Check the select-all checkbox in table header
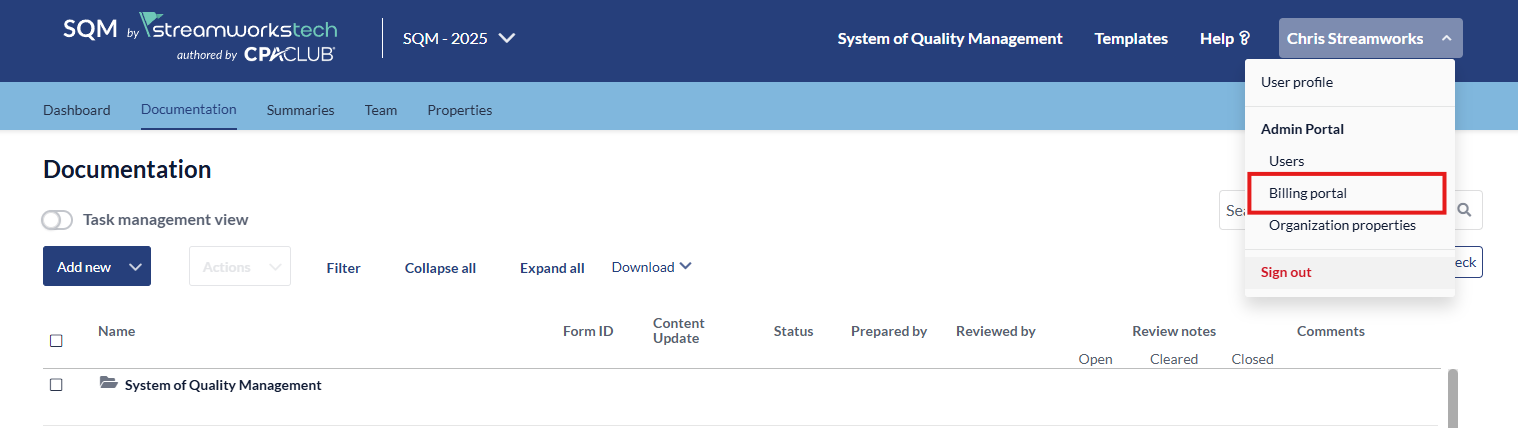 point(56,341)
